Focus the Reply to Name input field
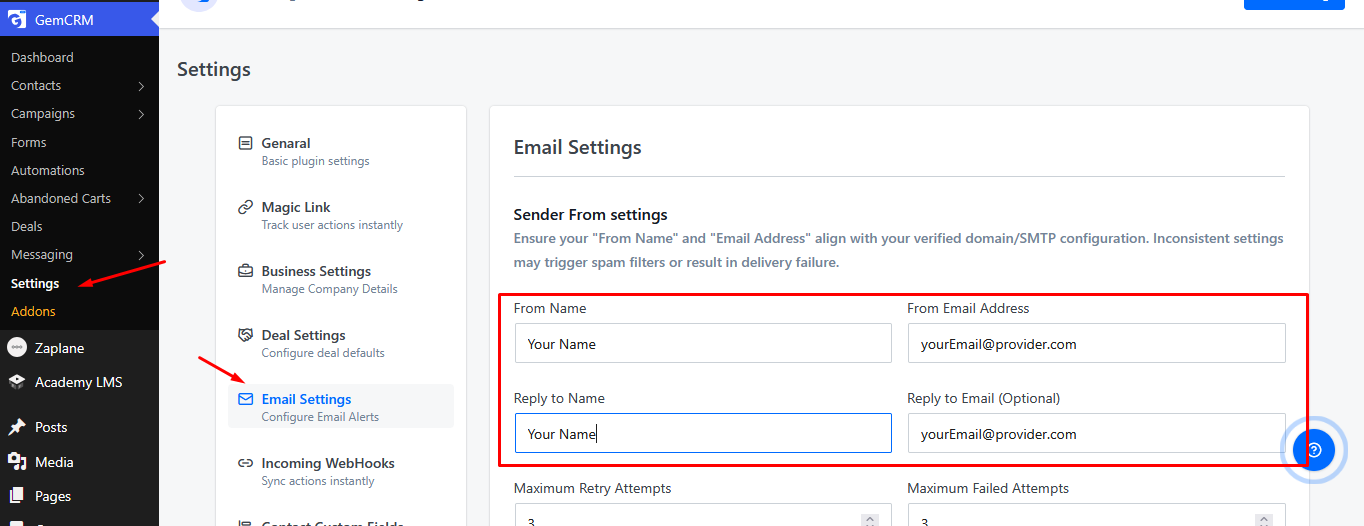This screenshot has width=1364, height=526. 703,433
